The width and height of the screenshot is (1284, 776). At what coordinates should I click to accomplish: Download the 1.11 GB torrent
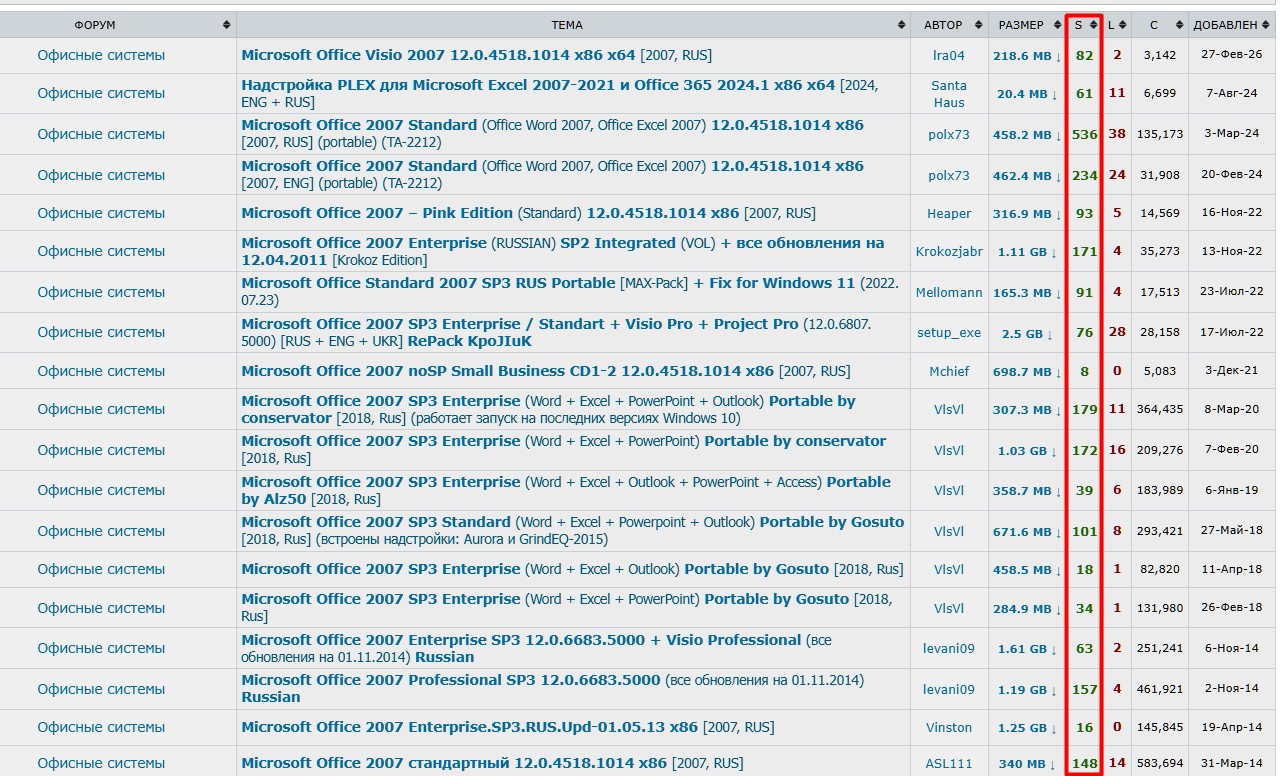pos(1027,251)
